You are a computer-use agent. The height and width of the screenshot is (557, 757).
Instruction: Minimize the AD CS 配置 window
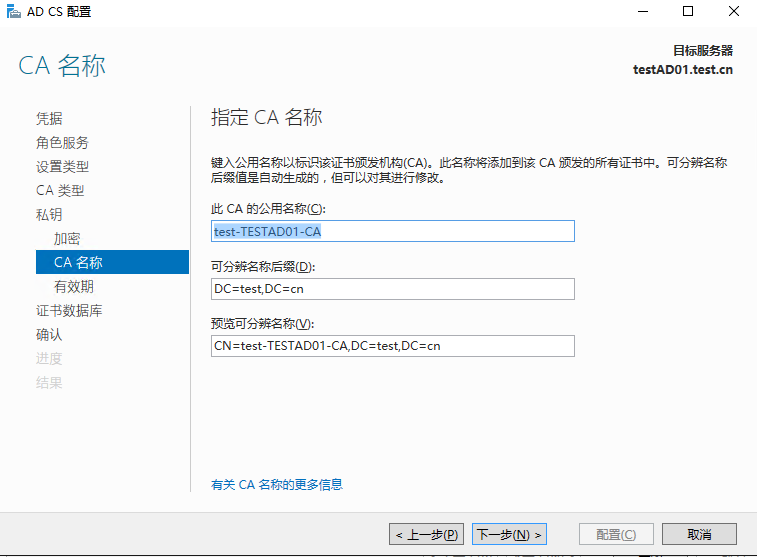643,11
